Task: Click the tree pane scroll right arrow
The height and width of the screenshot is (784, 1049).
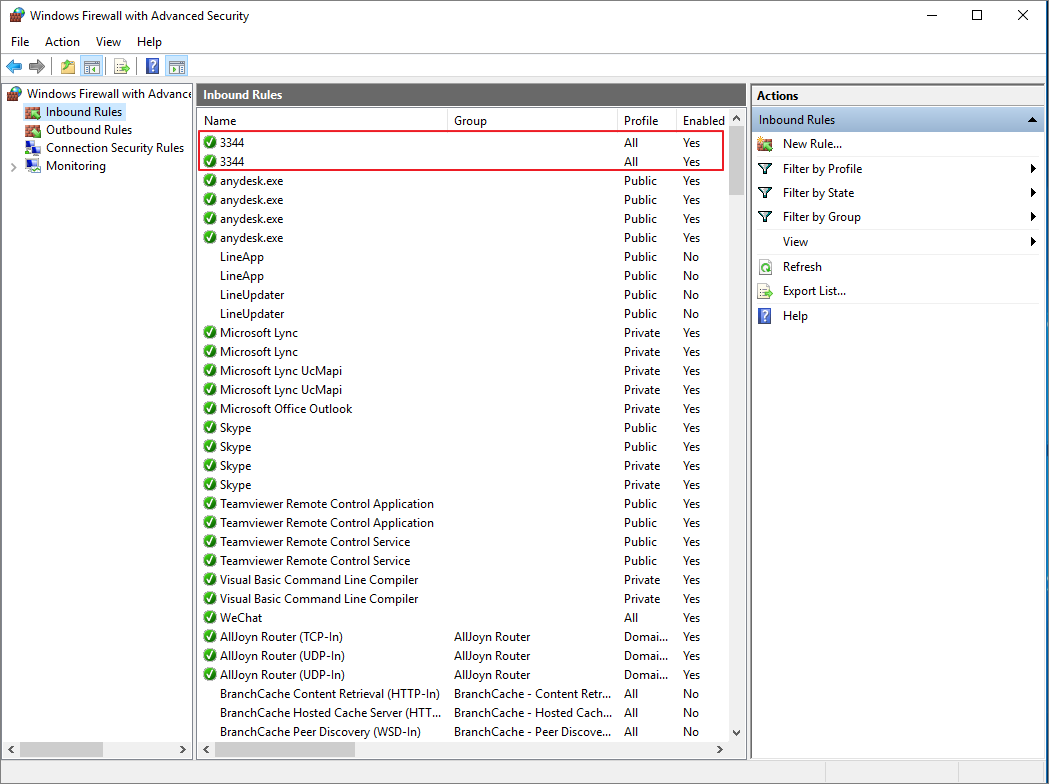Action: (x=183, y=750)
